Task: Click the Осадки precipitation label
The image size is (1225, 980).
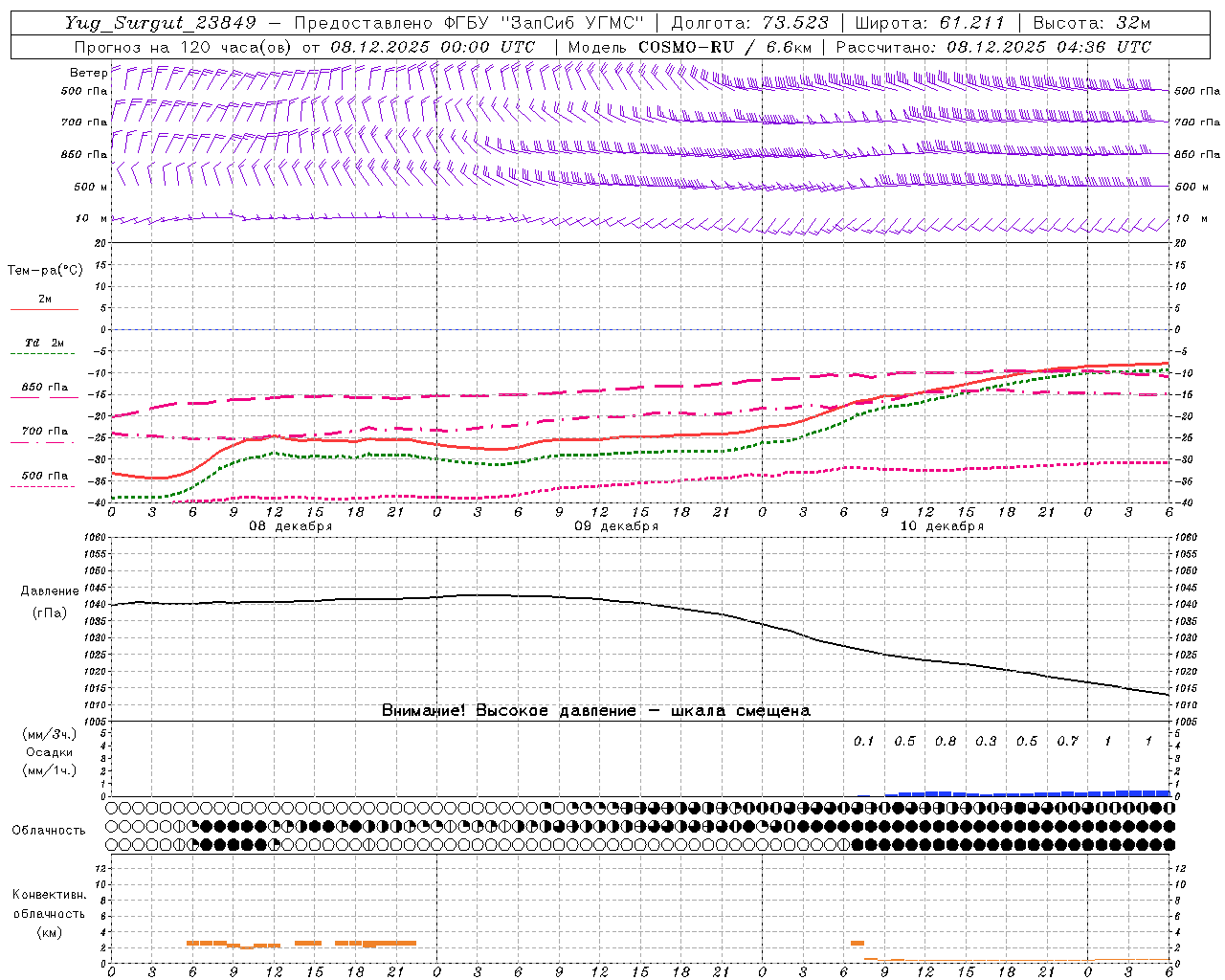Action: point(50,752)
